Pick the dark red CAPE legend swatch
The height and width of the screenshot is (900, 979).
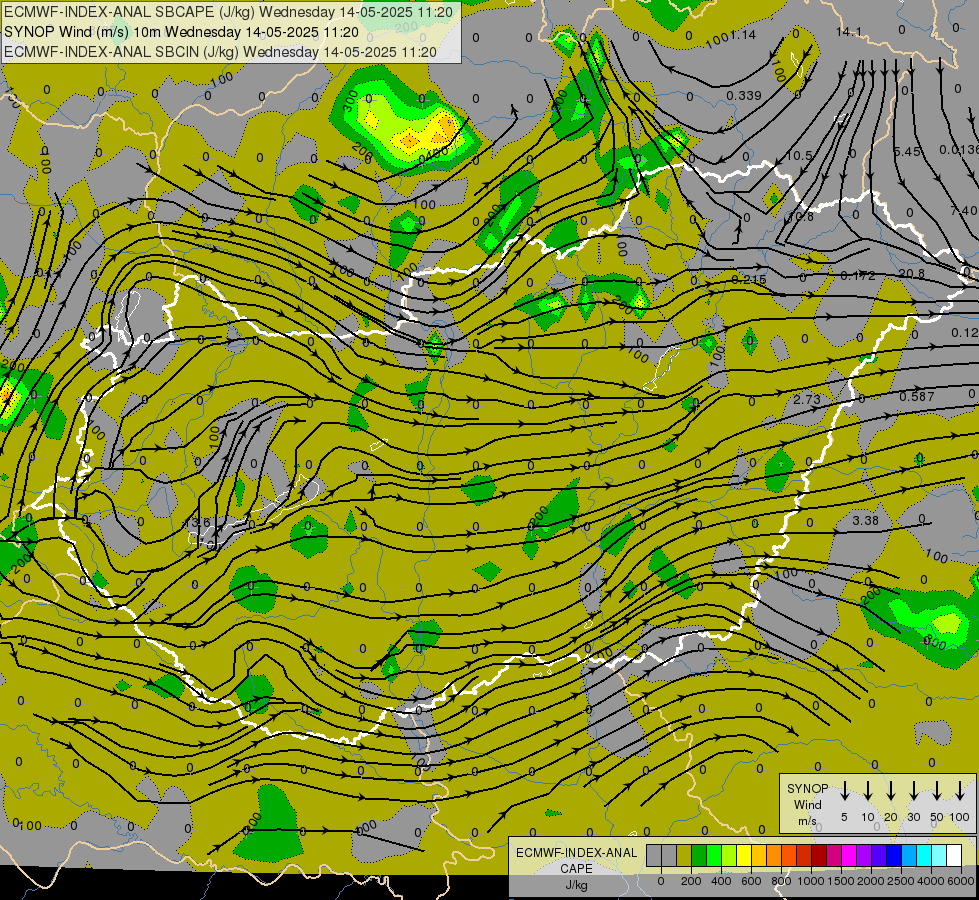[819, 856]
